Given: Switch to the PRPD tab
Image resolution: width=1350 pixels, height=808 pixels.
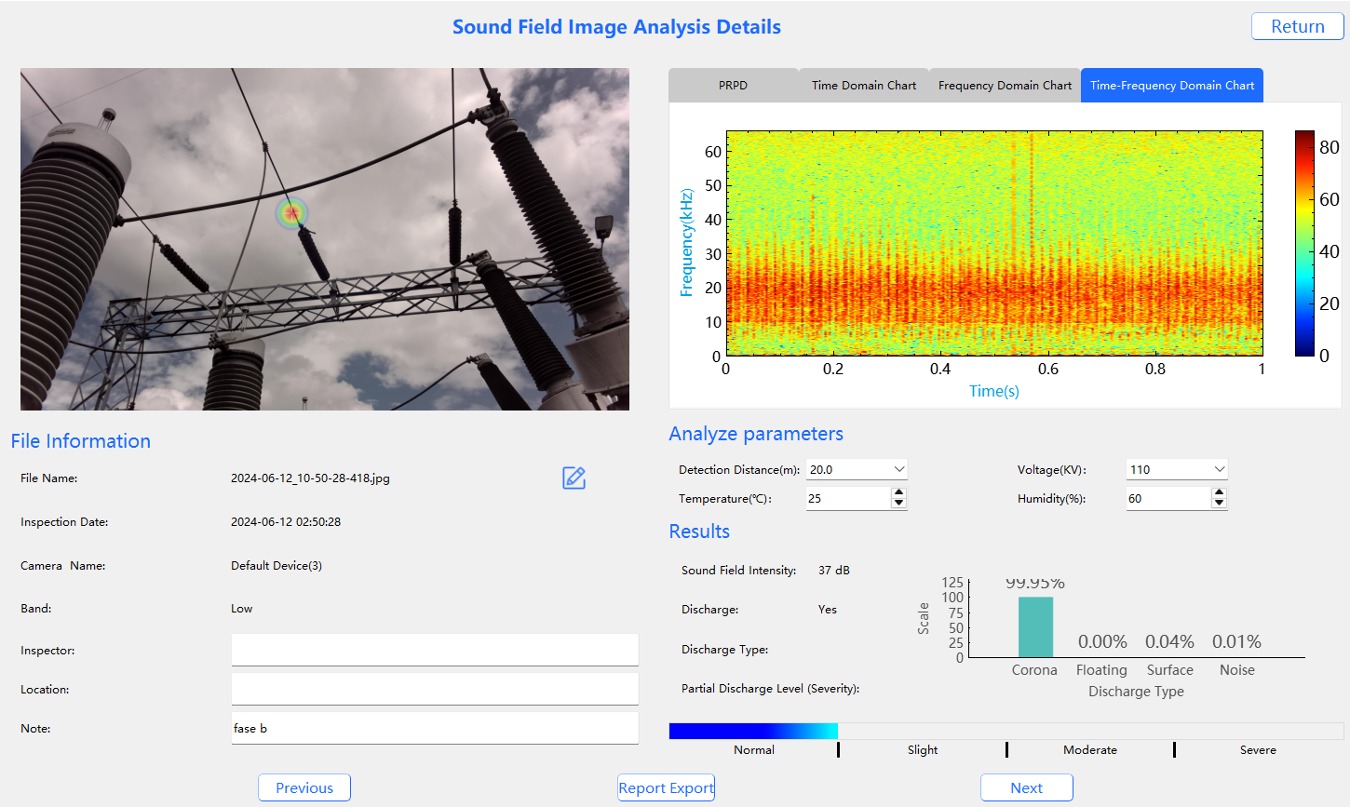Looking at the screenshot, I should point(733,85).
